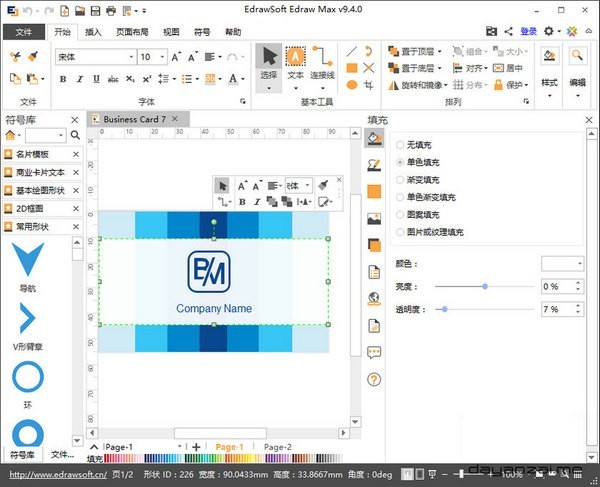Choose the 渐变填充 radio option
This screenshot has height=487, width=600.
click(401, 179)
